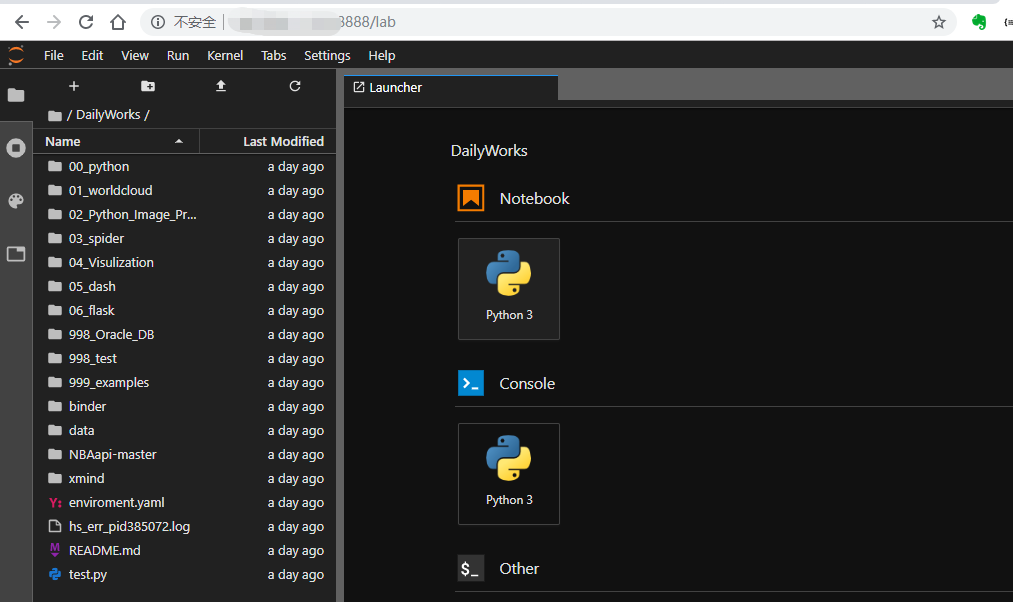Open the Running Terminals and Kernels sidebar
Screen dimensions: 1013x602
pyautogui.click(x=16, y=148)
